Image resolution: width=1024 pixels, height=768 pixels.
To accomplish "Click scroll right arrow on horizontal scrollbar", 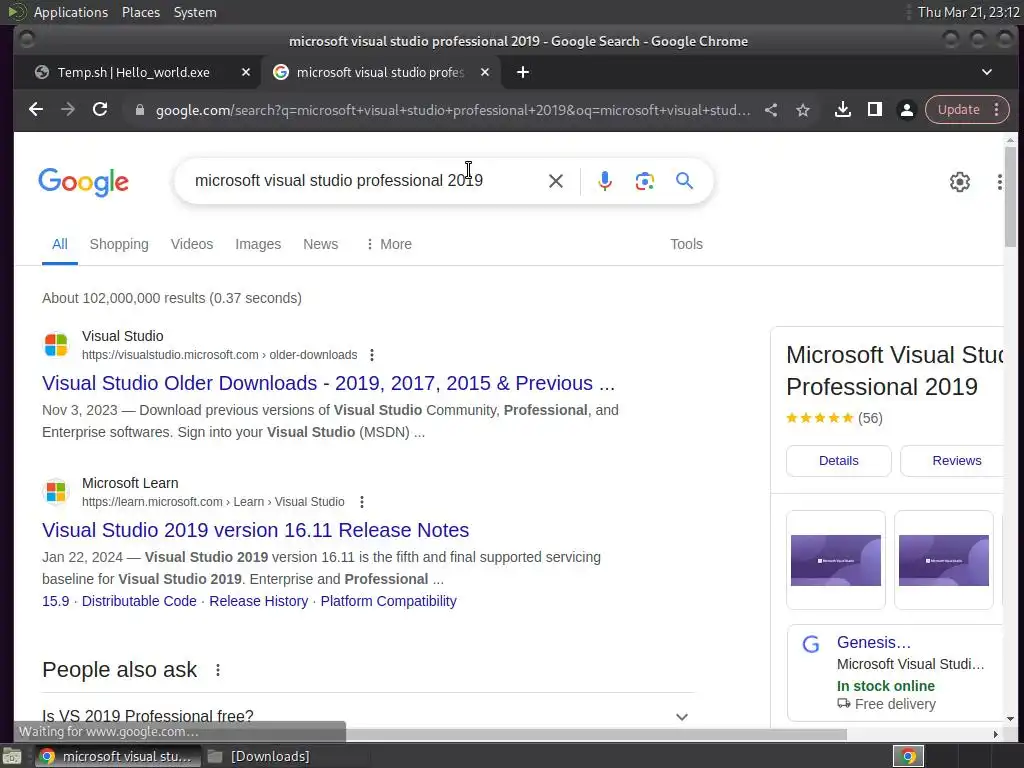I will tap(995, 734).
